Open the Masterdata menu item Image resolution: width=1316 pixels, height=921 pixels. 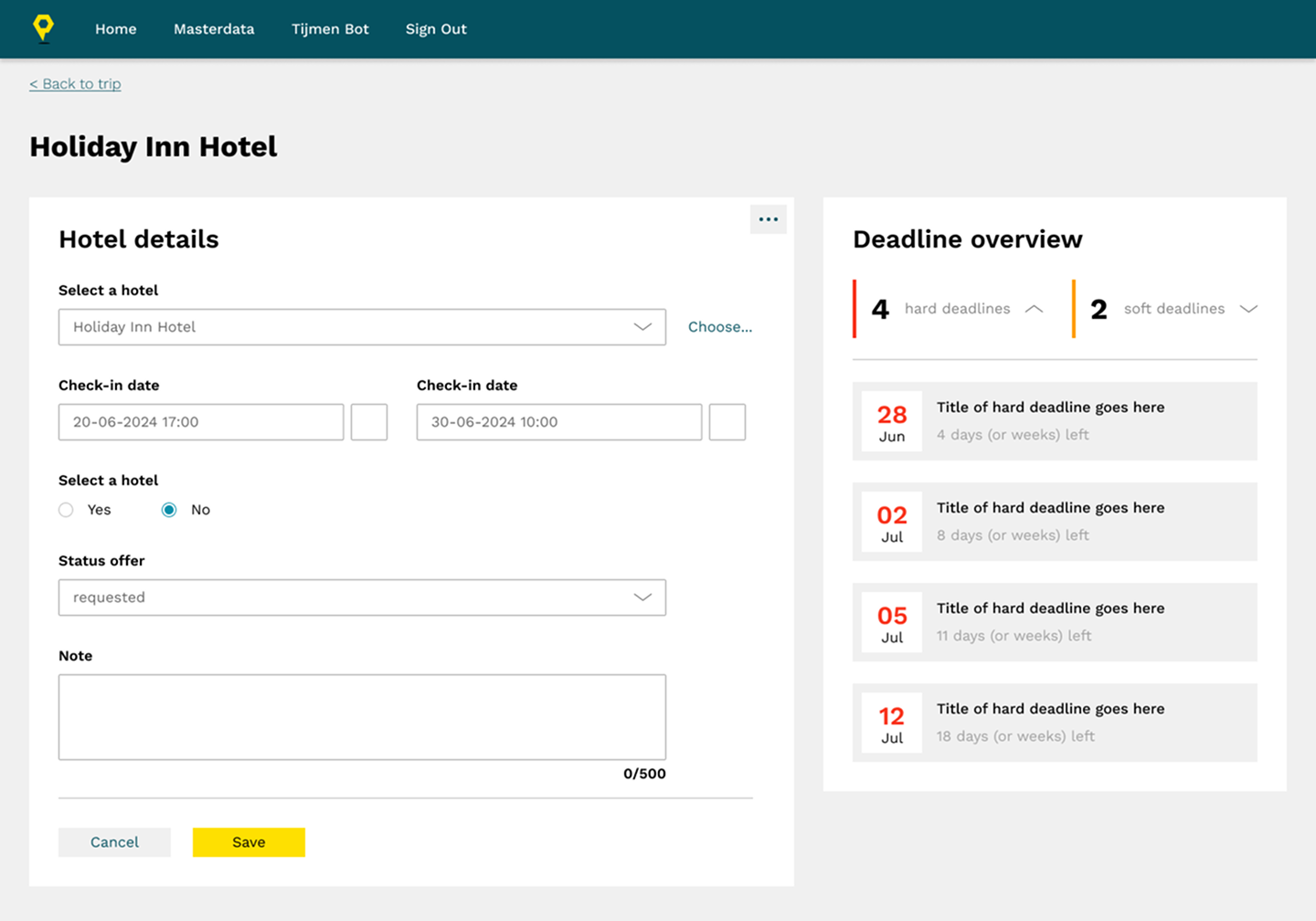214,29
